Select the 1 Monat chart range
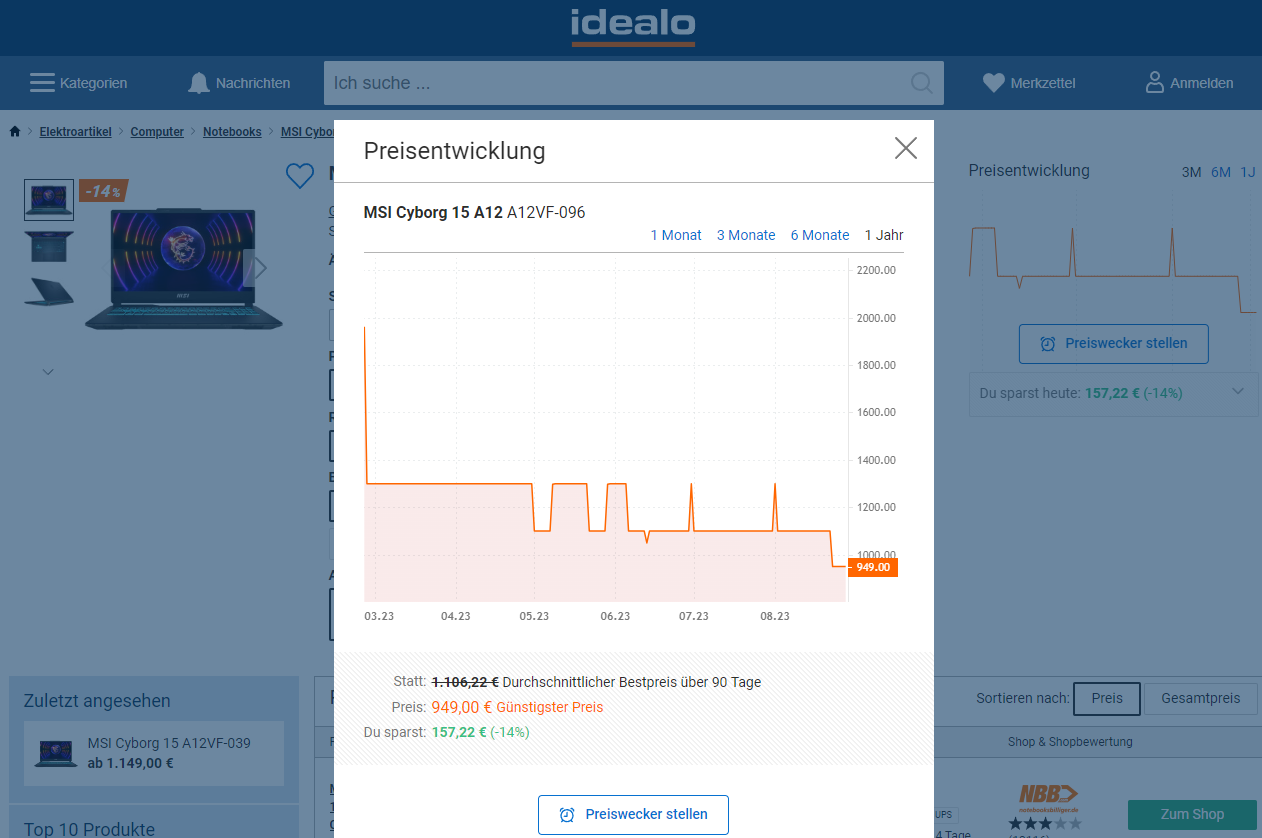Image resolution: width=1262 pixels, height=838 pixels. (676, 235)
